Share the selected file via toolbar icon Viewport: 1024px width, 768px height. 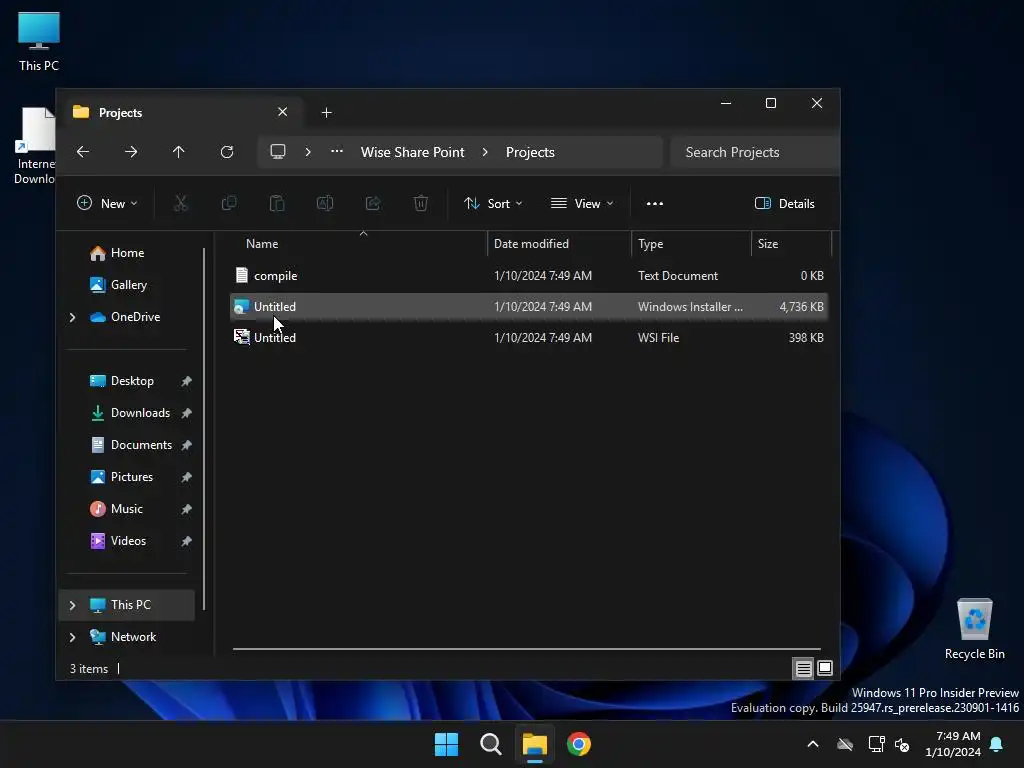373,204
